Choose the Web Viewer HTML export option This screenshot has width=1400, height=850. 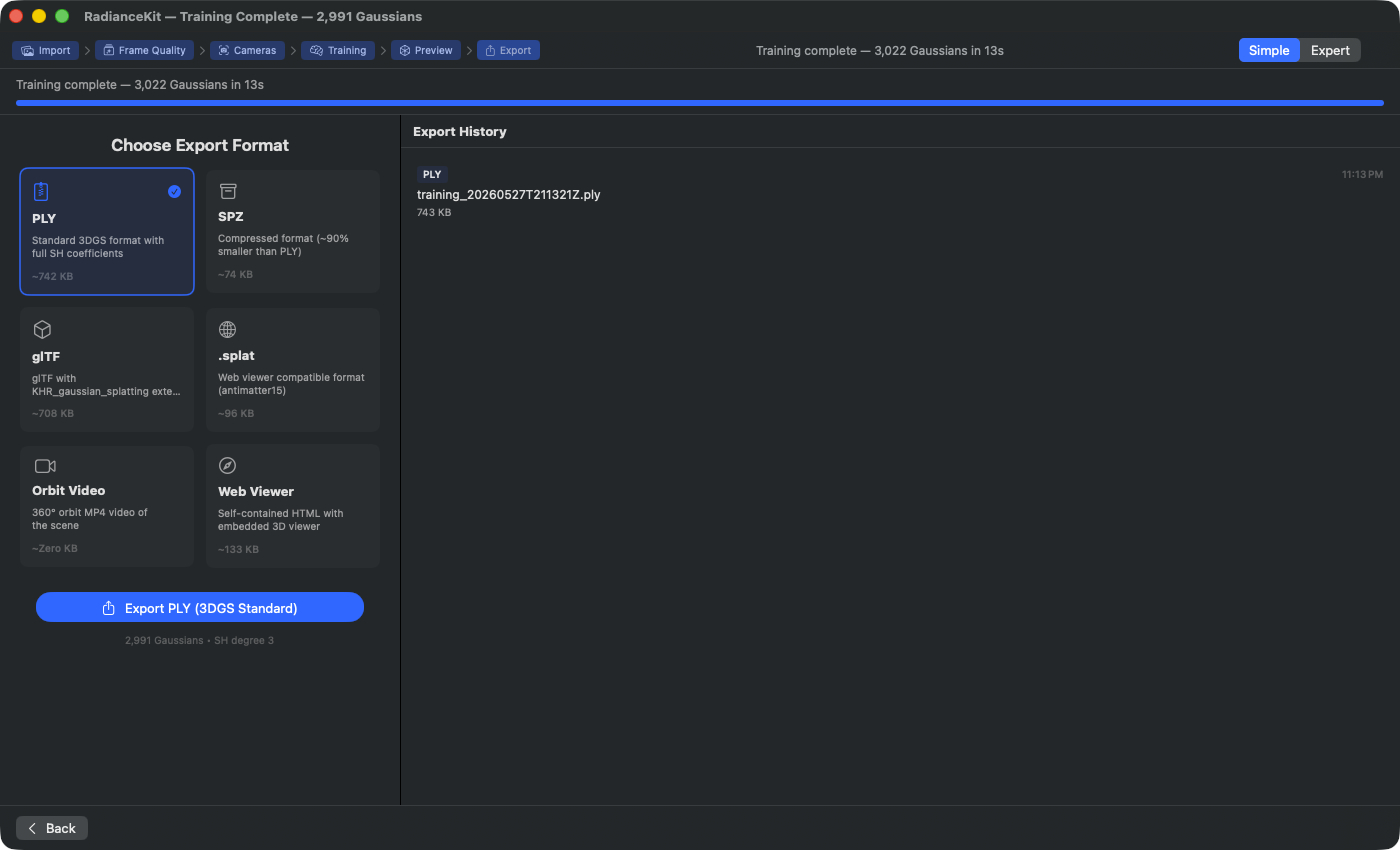click(293, 506)
